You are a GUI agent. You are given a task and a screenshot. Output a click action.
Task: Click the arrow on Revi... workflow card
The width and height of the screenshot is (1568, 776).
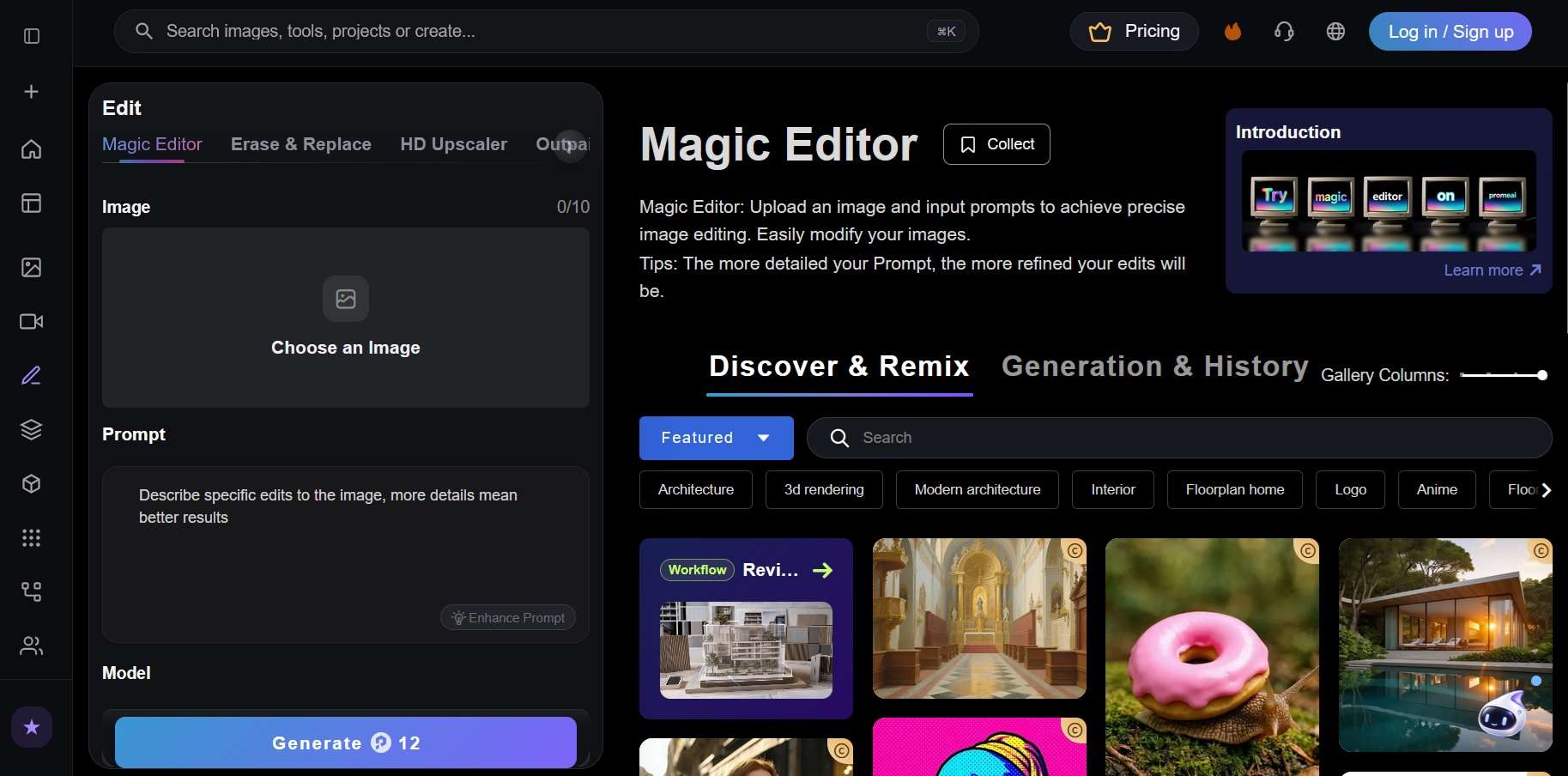pos(823,570)
